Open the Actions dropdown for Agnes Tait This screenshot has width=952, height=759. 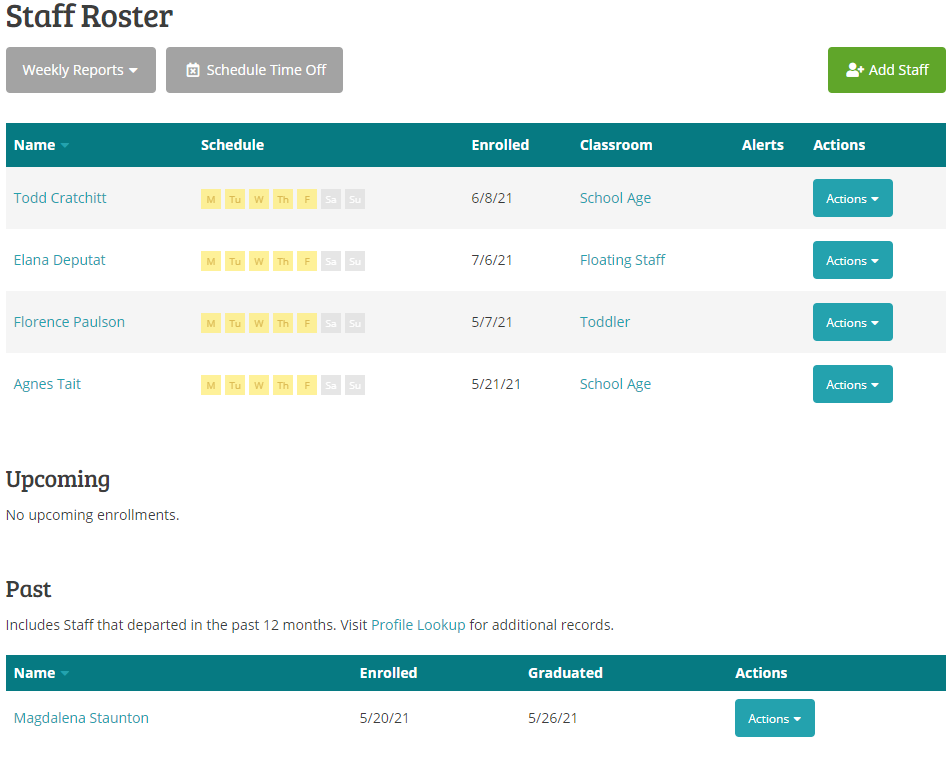pyautogui.click(x=852, y=385)
